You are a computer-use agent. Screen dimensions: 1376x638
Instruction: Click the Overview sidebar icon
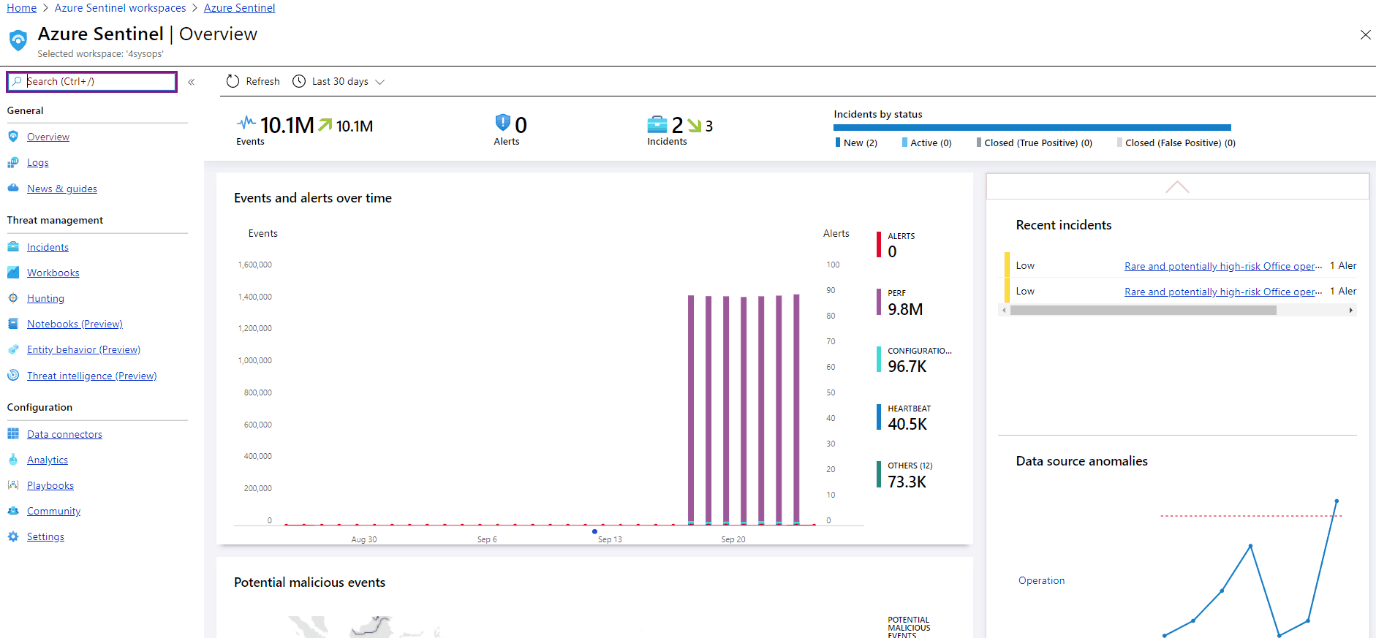click(x=13, y=136)
